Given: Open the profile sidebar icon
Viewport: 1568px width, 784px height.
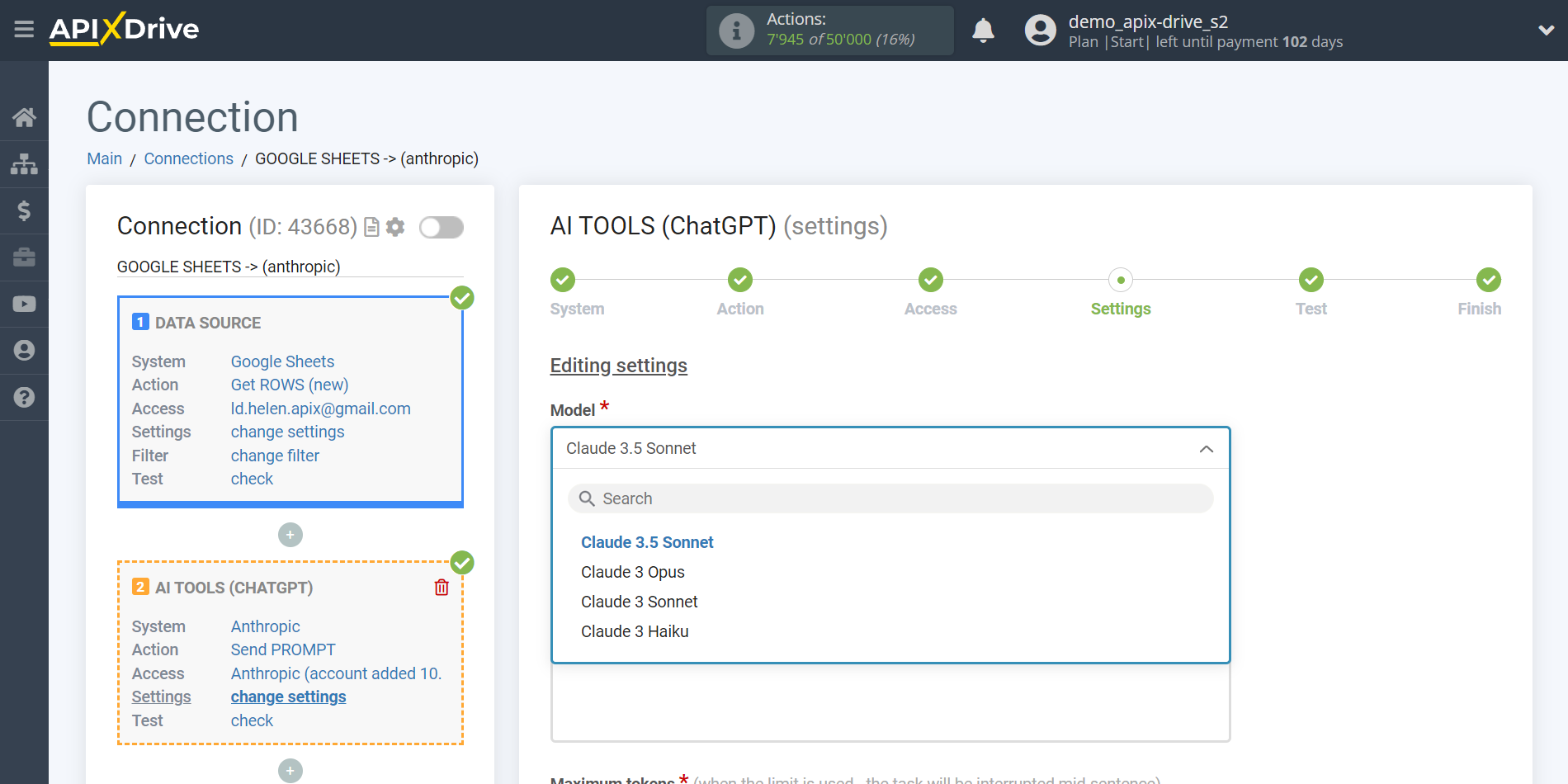Looking at the screenshot, I should tap(24, 351).
